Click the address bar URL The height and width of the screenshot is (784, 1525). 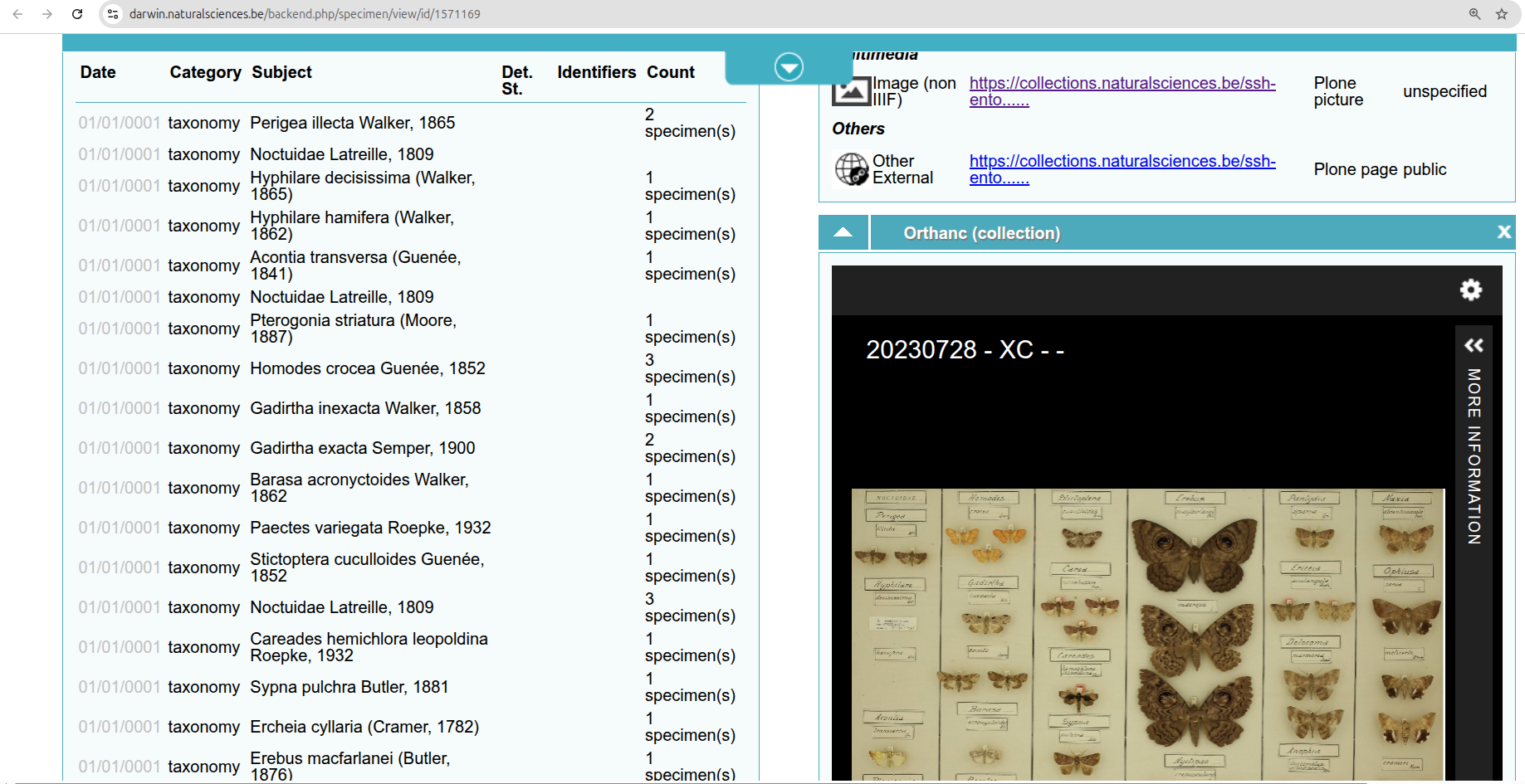point(305,14)
